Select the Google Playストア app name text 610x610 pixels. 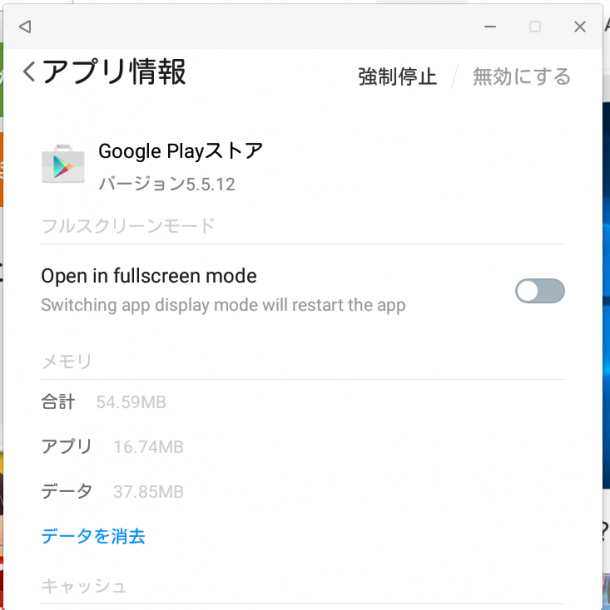click(181, 151)
